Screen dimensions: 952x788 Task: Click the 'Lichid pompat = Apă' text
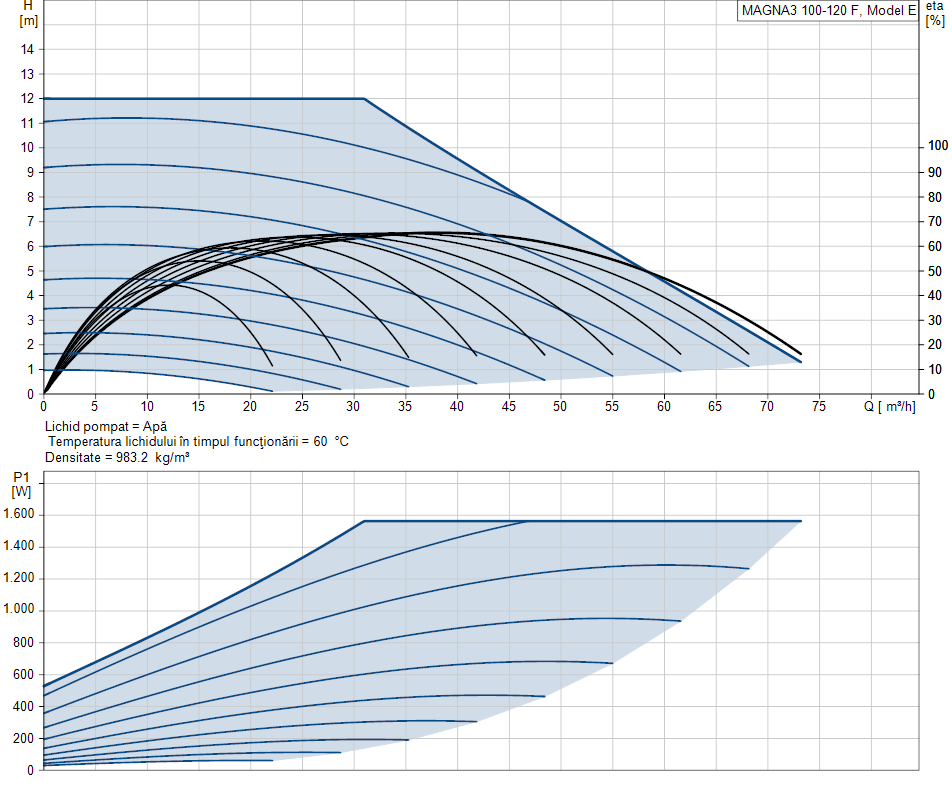(106, 427)
